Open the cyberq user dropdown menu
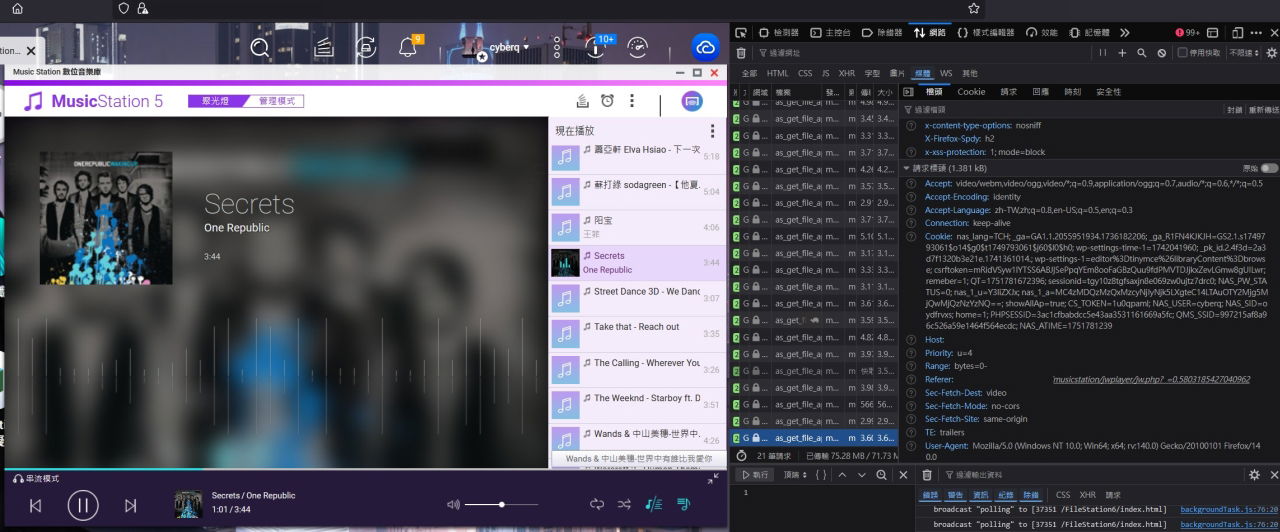The height and width of the screenshot is (532, 1280). [509, 47]
